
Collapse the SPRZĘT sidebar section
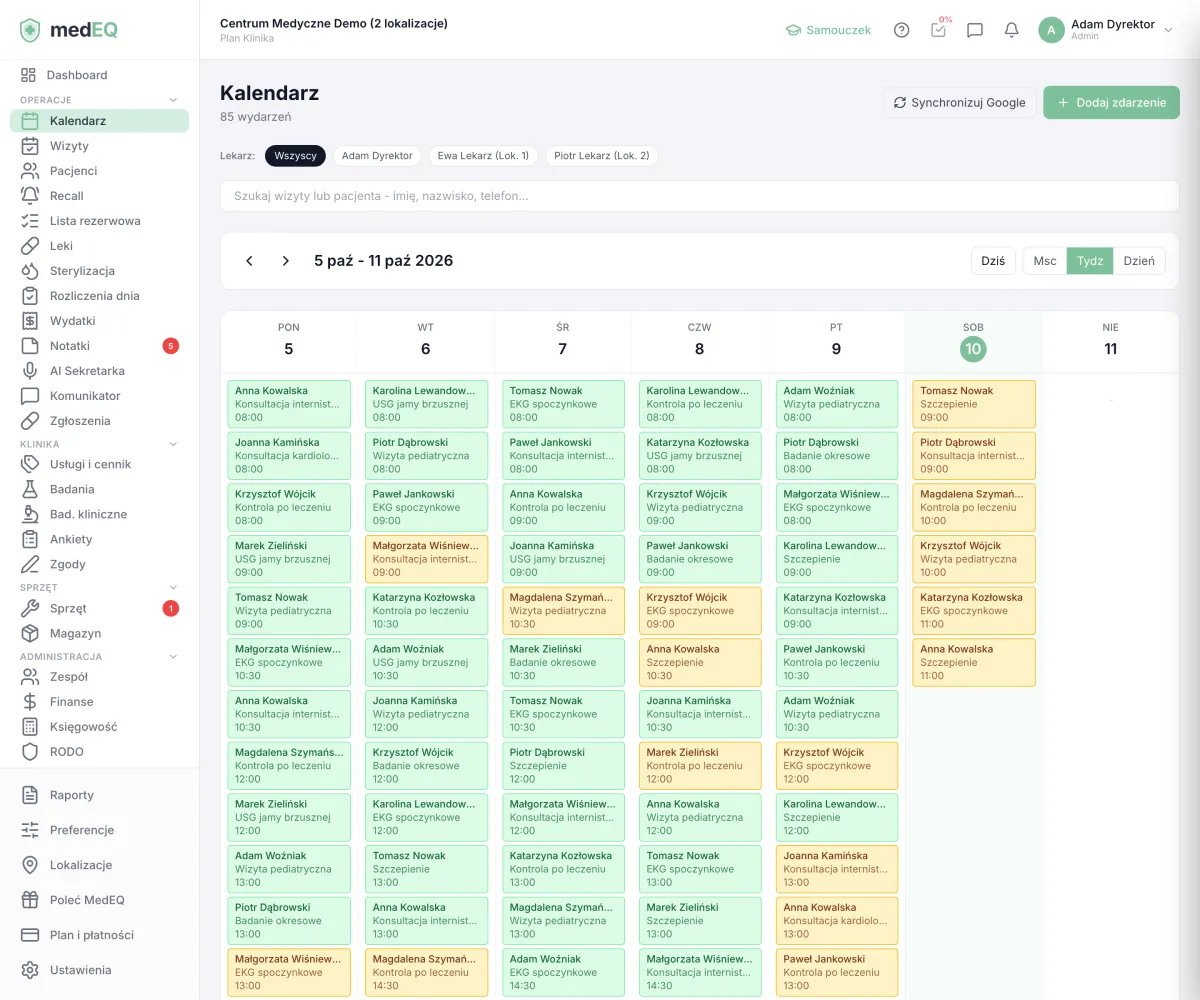[173, 588]
